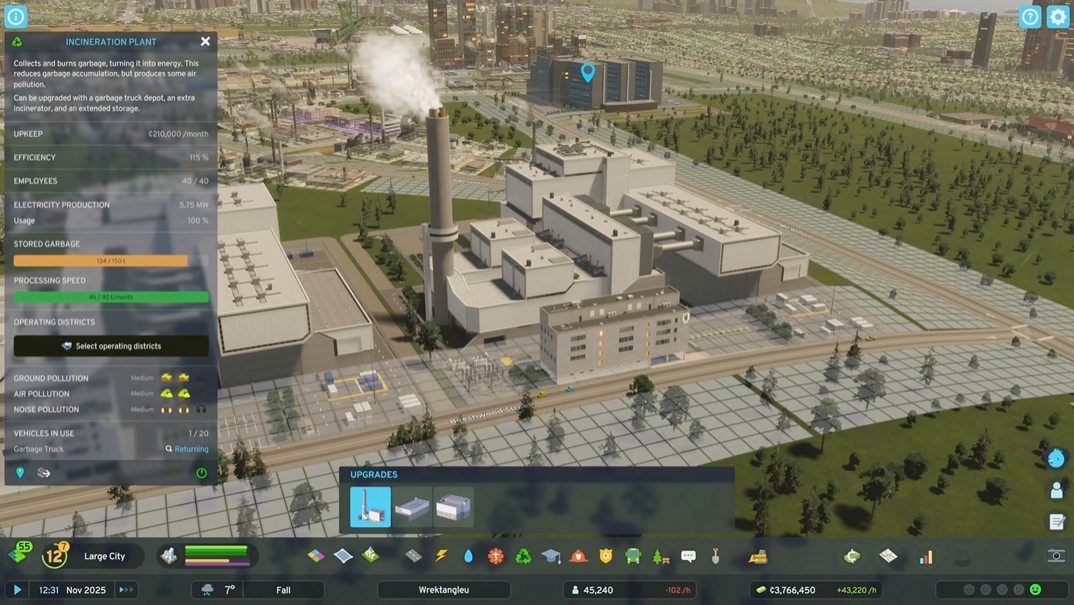1074x605 pixels.
Task: Open the help question mark button
Action: (1029, 16)
